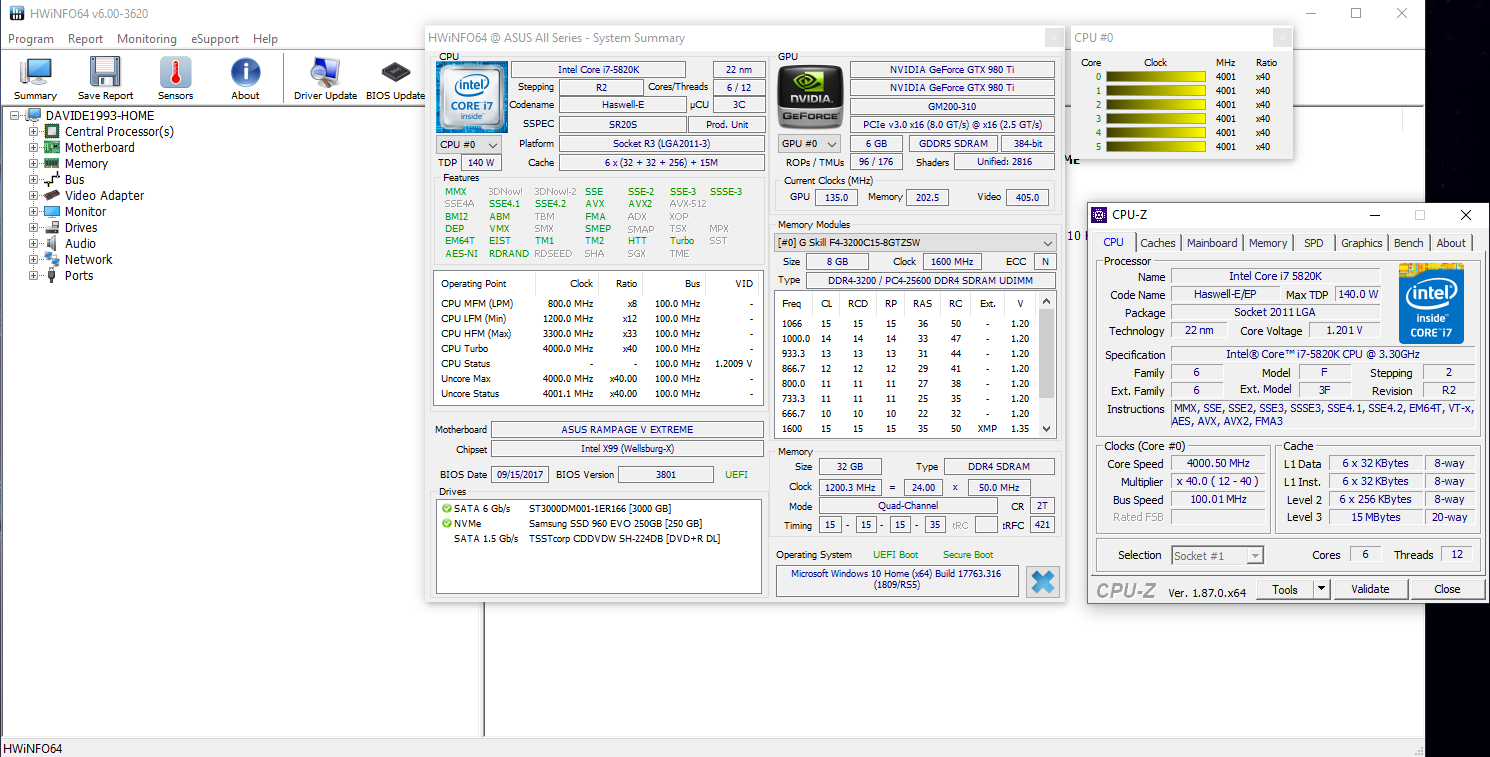Open the Program menu

coord(31,39)
